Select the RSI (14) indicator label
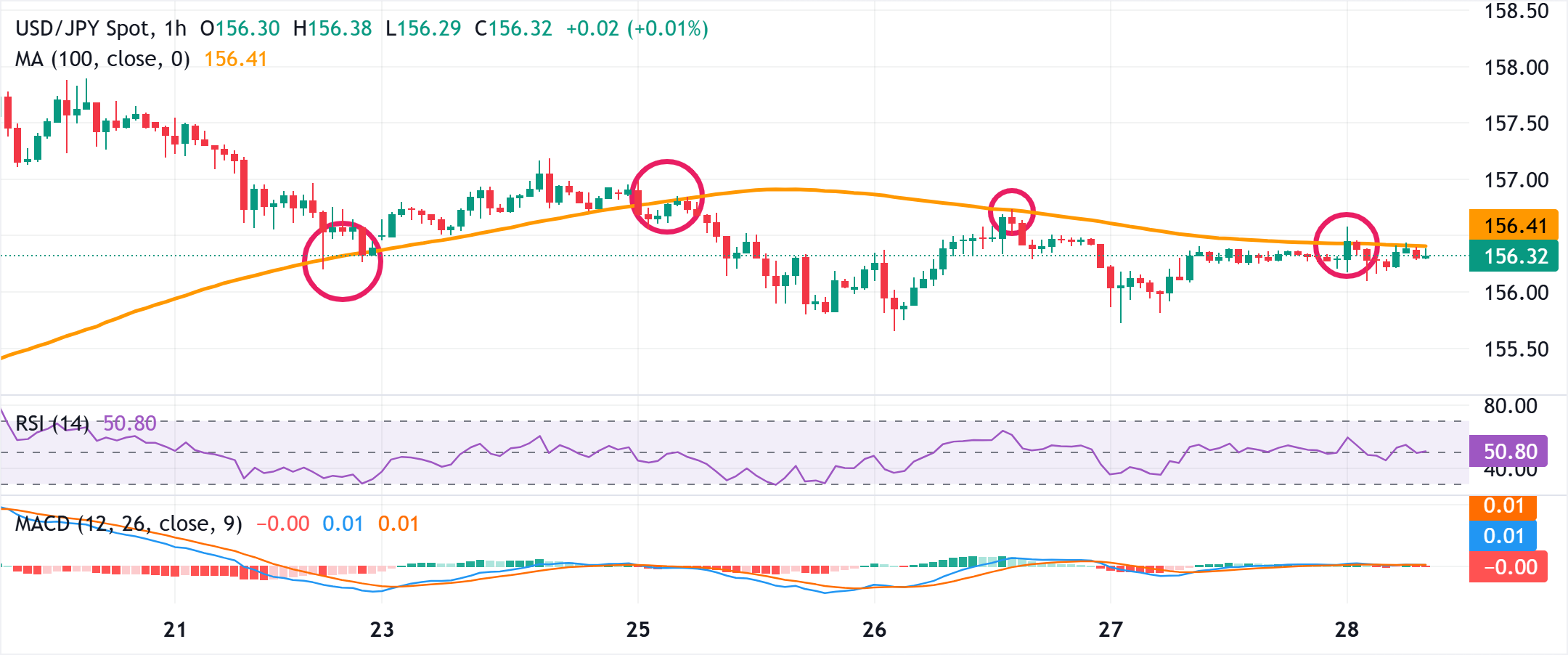Viewport: 1568px width, 655px height. 52,423
